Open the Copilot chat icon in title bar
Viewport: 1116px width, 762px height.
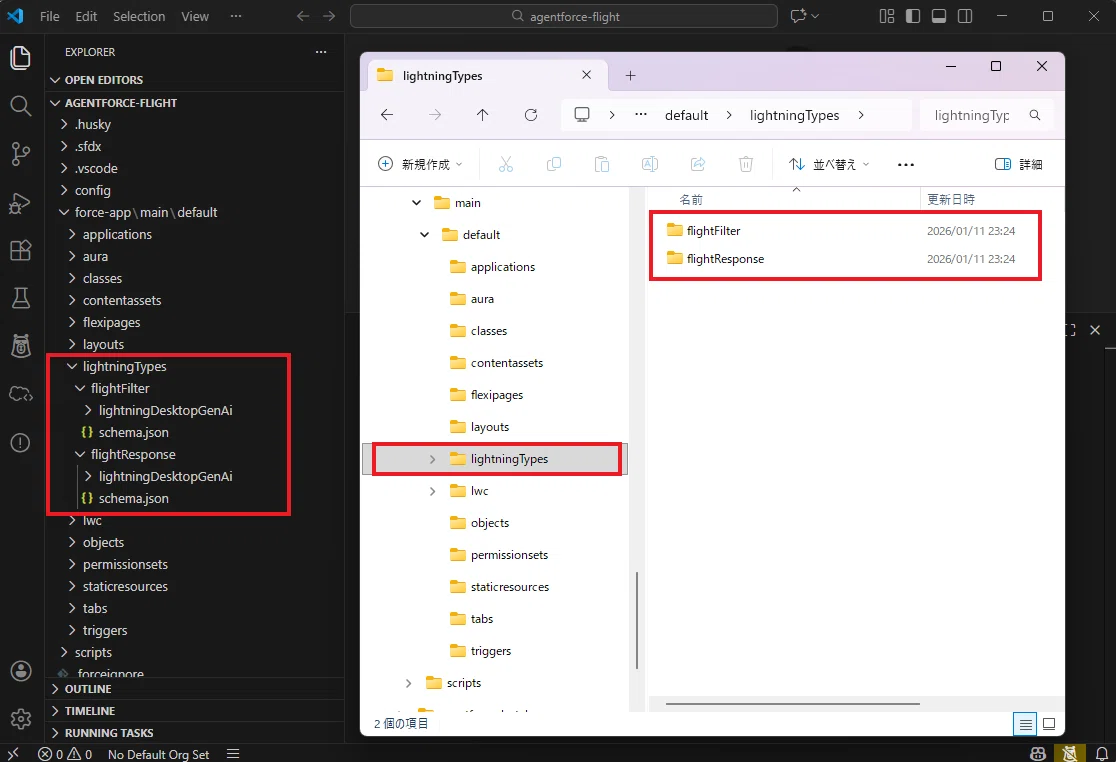[x=798, y=16]
